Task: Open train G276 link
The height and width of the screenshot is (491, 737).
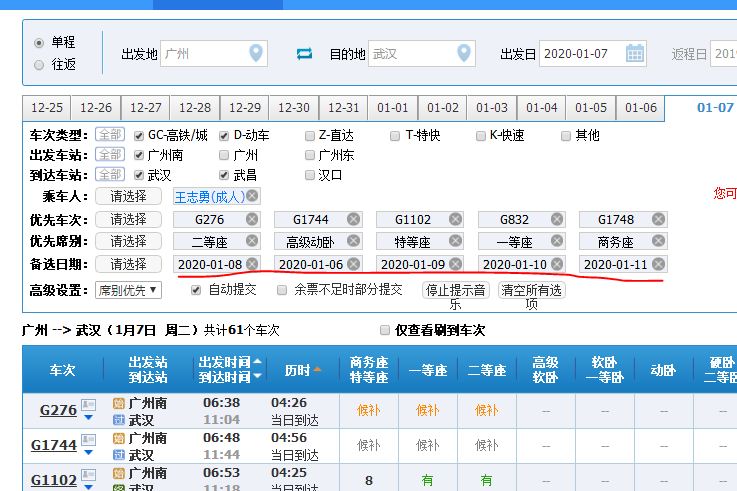Action: pyautogui.click(x=58, y=410)
